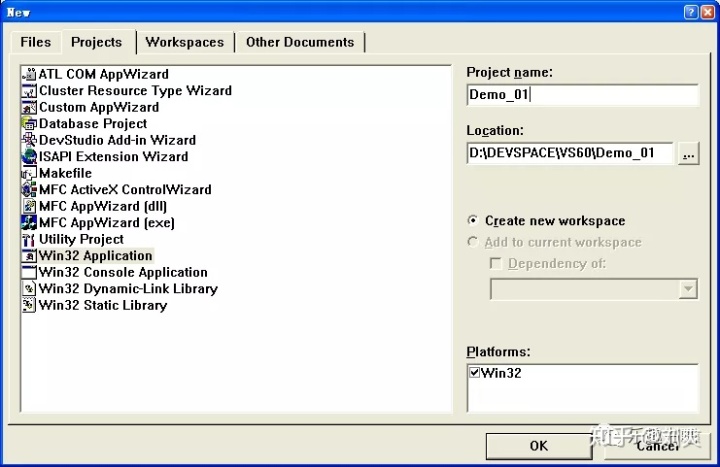Click the Win32 Application icon
The height and width of the screenshot is (467, 720).
(x=29, y=256)
